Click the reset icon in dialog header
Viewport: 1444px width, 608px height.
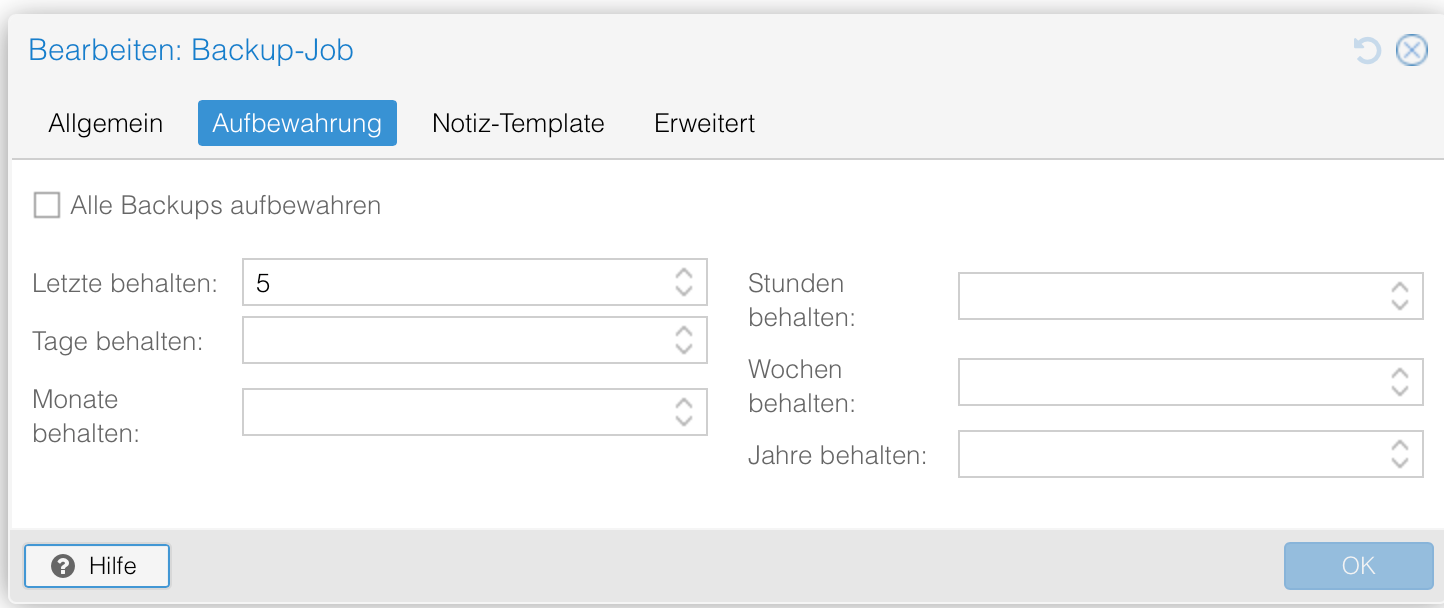pos(1367,50)
